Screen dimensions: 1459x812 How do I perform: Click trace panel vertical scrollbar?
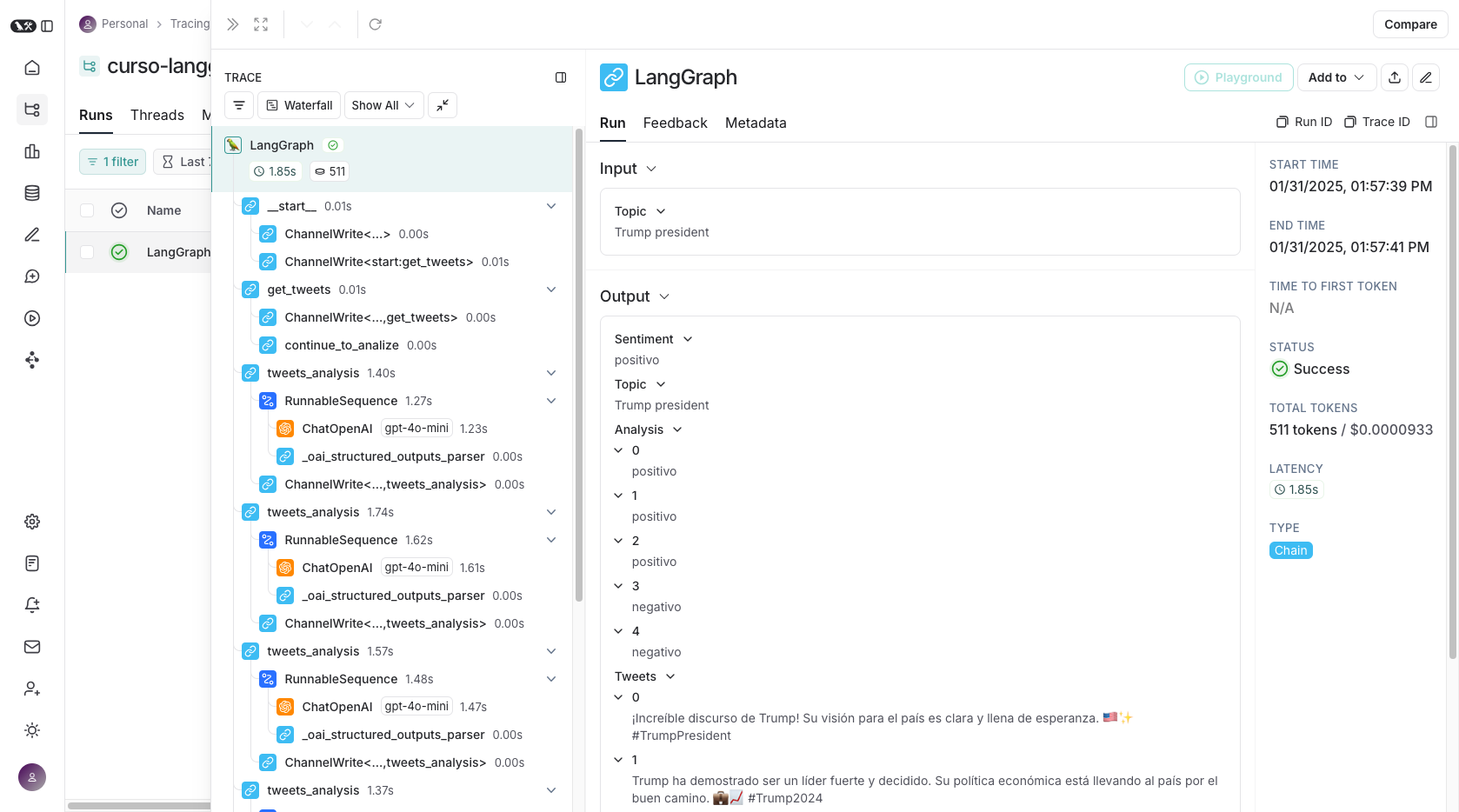[x=579, y=365]
